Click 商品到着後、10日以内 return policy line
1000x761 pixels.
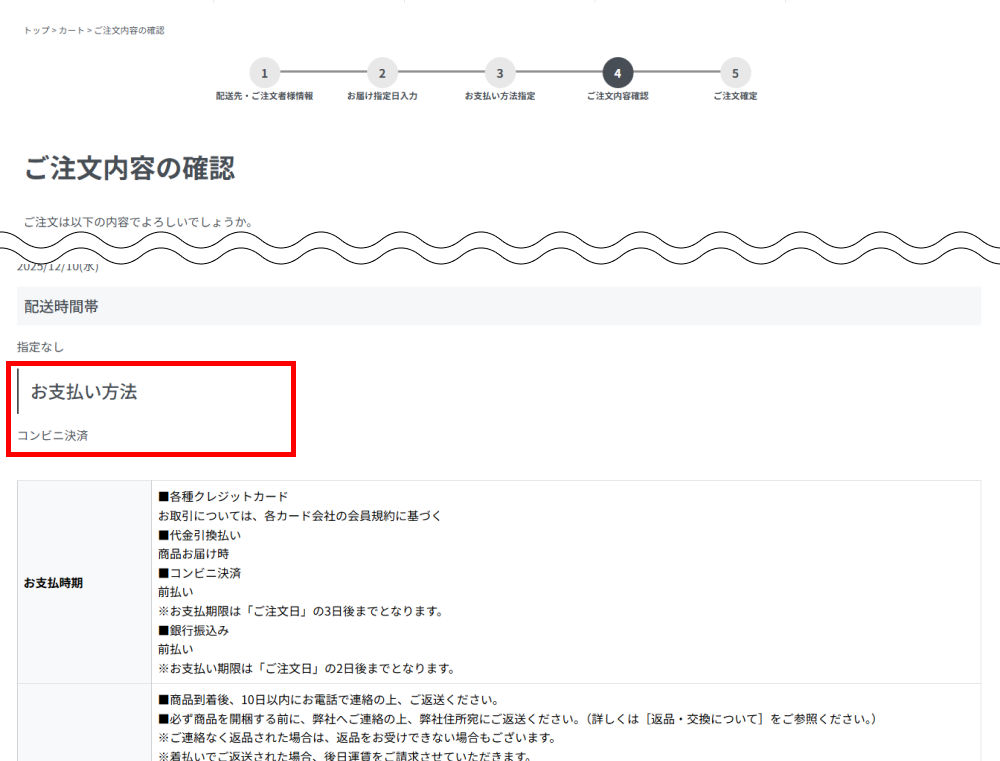(x=329, y=700)
